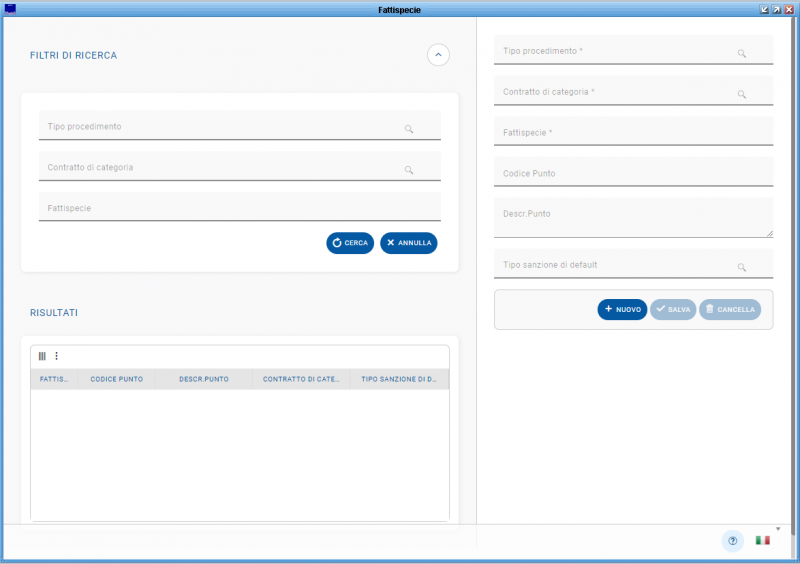Click the window minimize-to-corner button
The width and height of the screenshot is (800, 564).
[764, 9]
